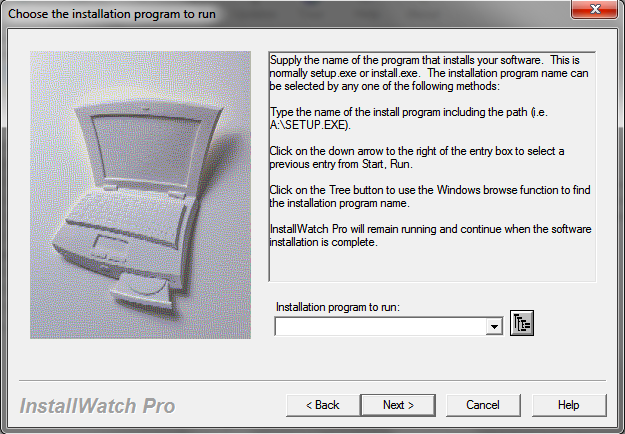Expand the installation program dropdown arrow
This screenshot has height=434, width=625.
point(493,326)
